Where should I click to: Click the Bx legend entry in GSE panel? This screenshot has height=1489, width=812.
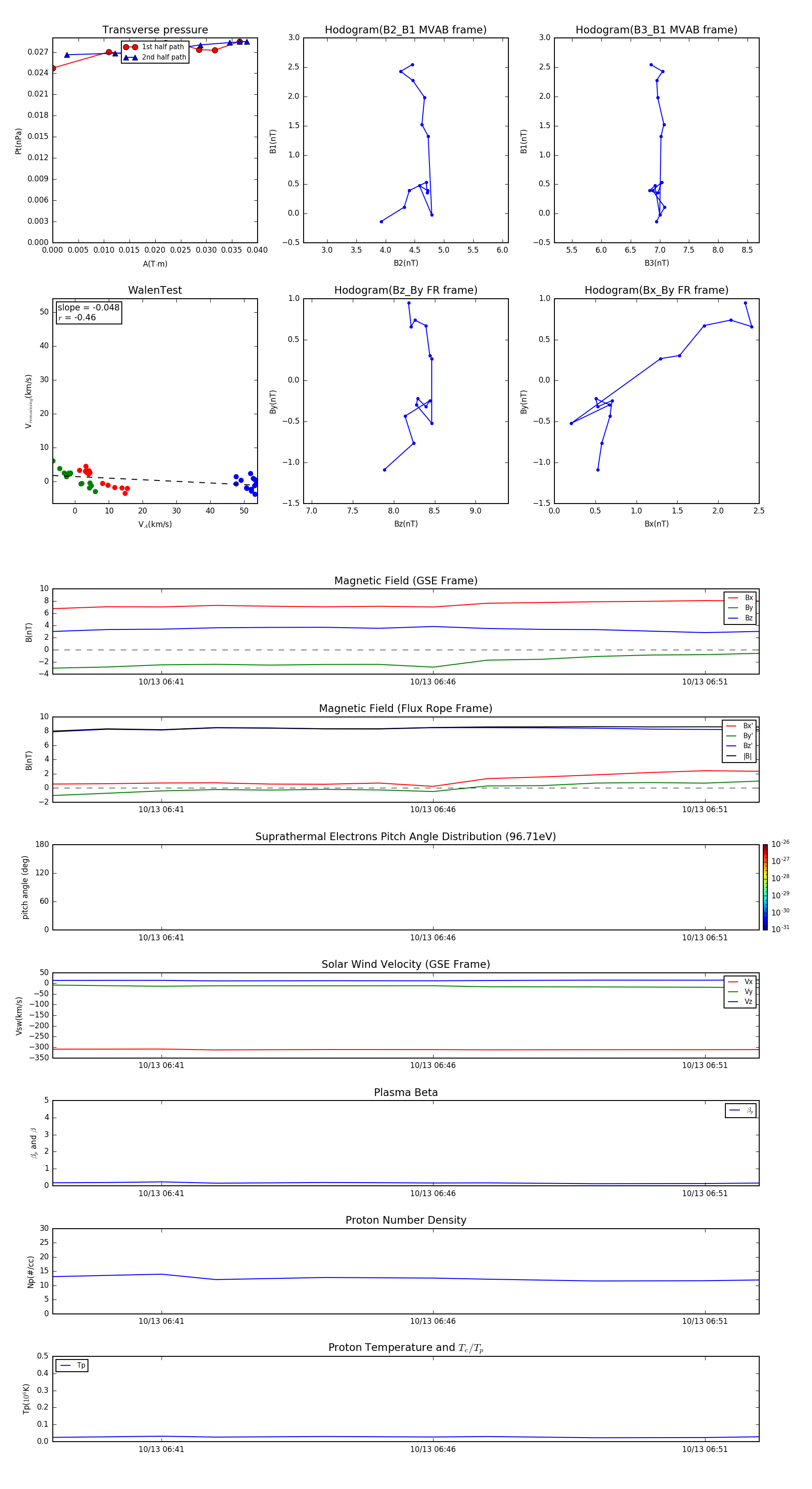[x=740, y=598]
